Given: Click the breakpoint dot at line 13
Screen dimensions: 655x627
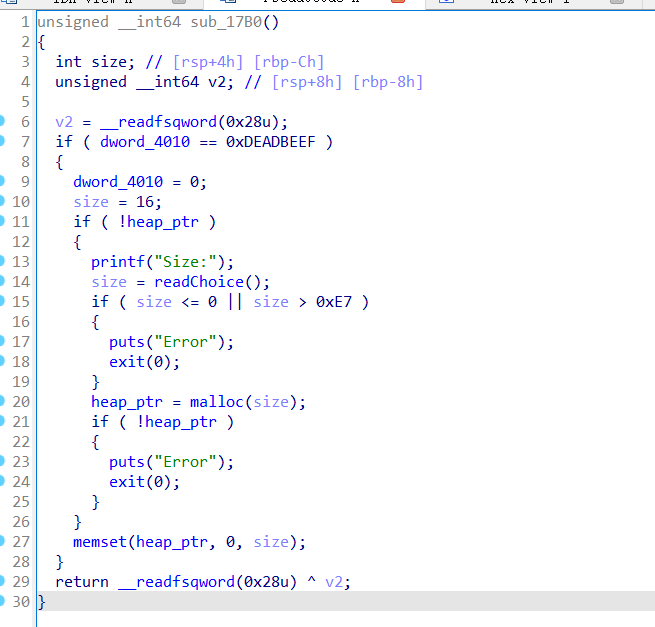Looking at the screenshot, I should pyautogui.click(x=4, y=262).
